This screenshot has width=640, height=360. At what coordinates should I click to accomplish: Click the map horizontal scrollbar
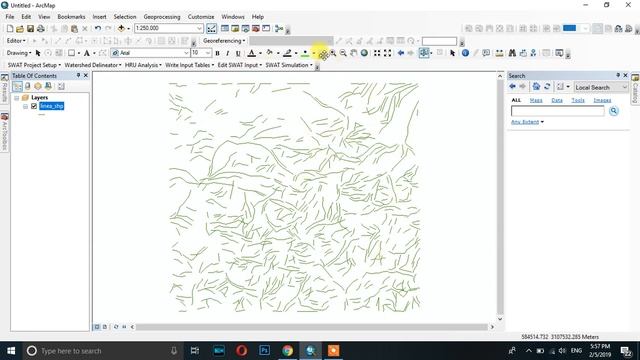[x=312, y=327]
